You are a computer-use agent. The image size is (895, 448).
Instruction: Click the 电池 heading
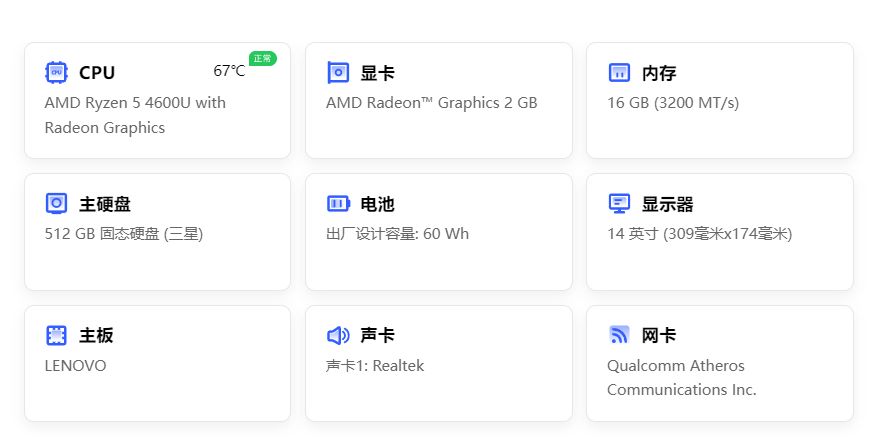pos(377,204)
